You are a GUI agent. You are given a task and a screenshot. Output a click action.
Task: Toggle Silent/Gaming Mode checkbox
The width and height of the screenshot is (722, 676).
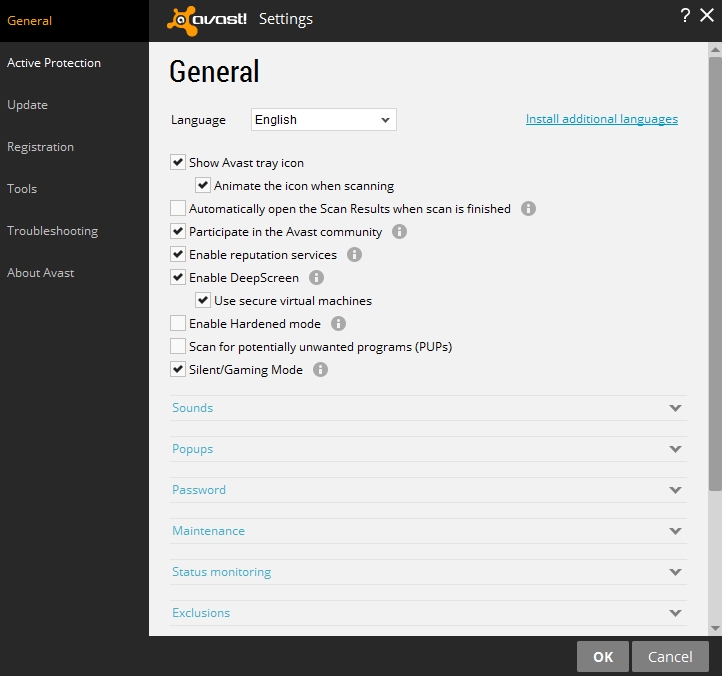178,369
